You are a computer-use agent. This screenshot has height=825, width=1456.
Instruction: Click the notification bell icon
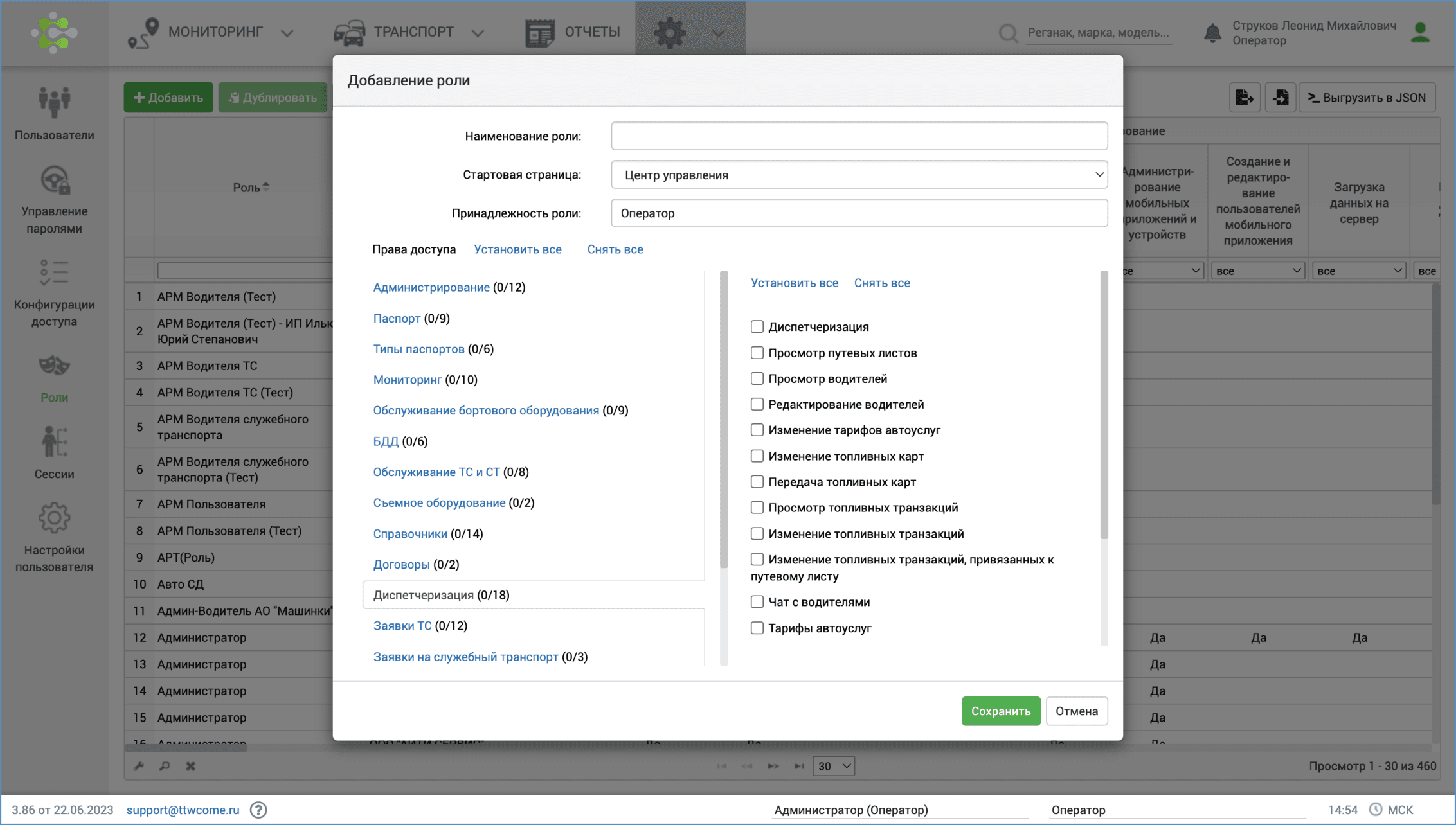click(1212, 32)
